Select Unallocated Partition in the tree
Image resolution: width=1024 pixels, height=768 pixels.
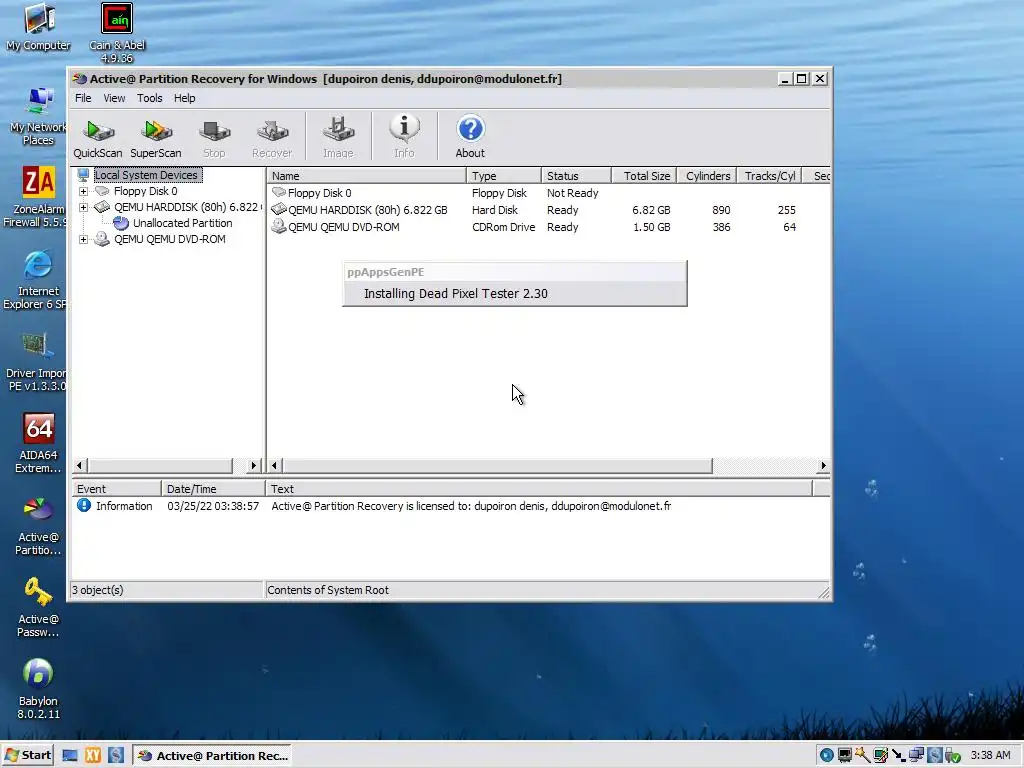click(x=182, y=223)
